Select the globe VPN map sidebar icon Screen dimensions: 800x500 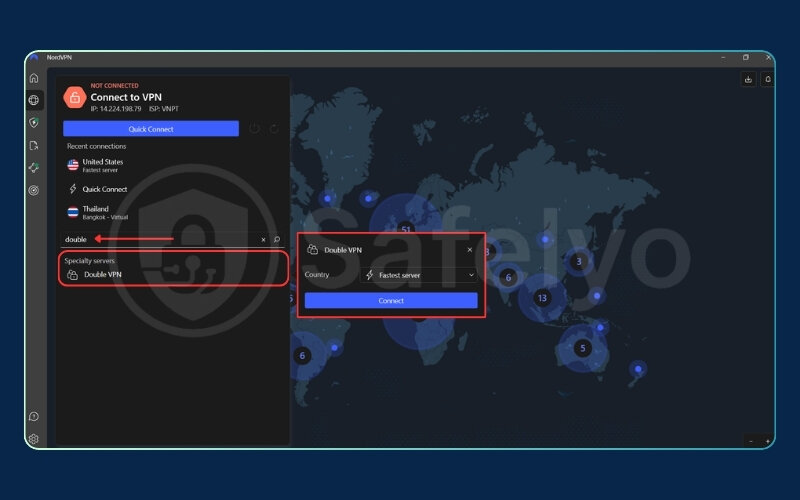coord(34,100)
